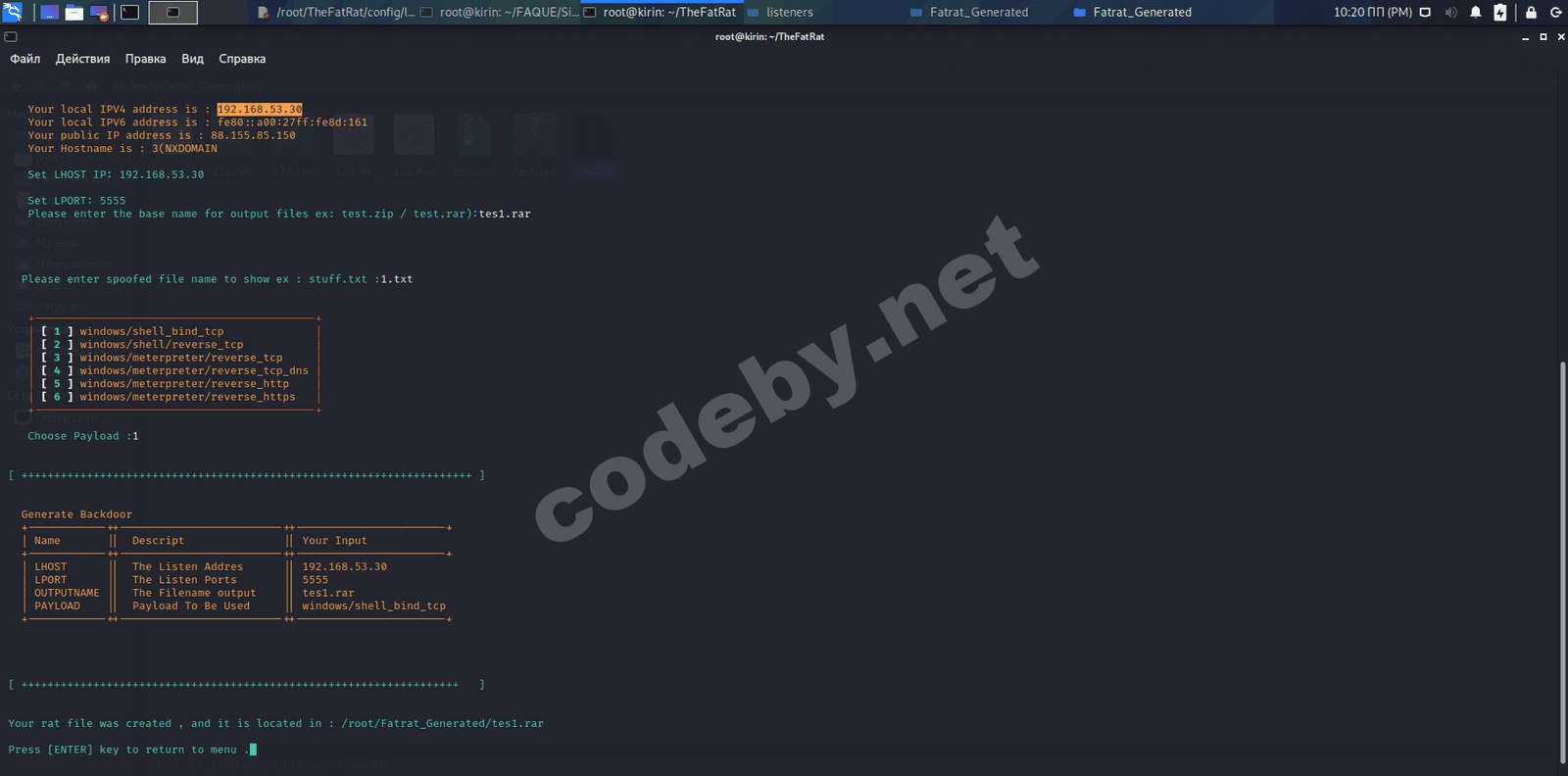Screen dimensions: 1568x776
Task: Close the terminal window
Action: click(1561, 37)
